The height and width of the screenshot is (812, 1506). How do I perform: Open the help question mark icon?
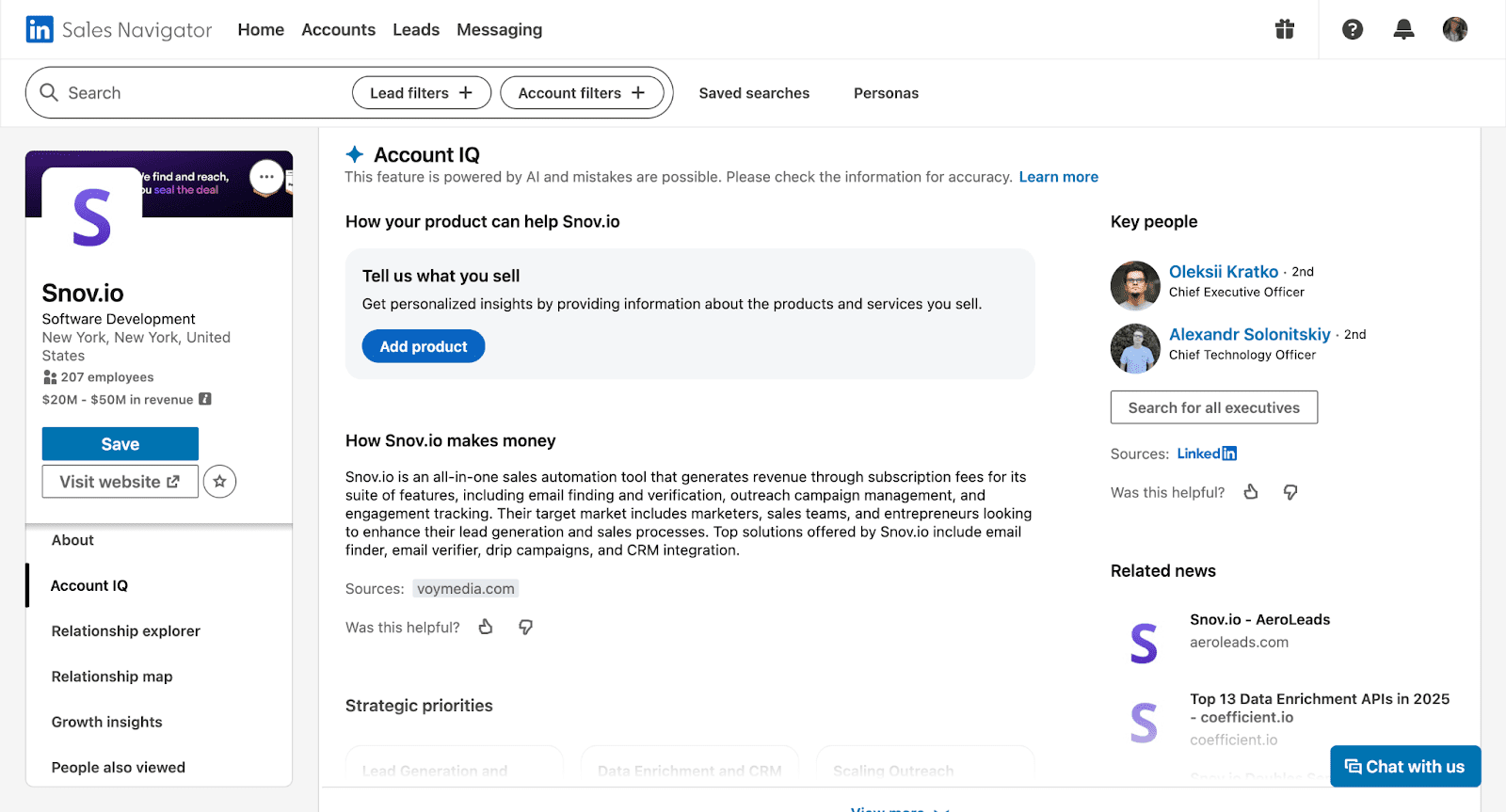click(1353, 29)
